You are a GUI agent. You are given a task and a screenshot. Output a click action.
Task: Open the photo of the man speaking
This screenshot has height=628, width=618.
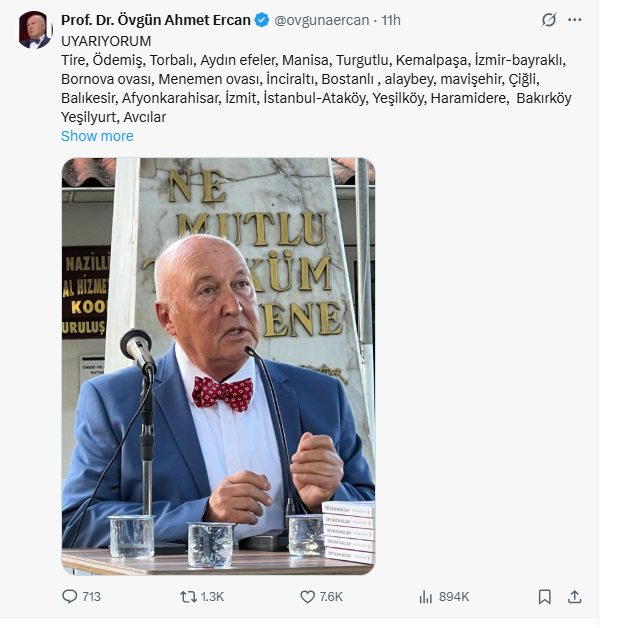(218, 366)
